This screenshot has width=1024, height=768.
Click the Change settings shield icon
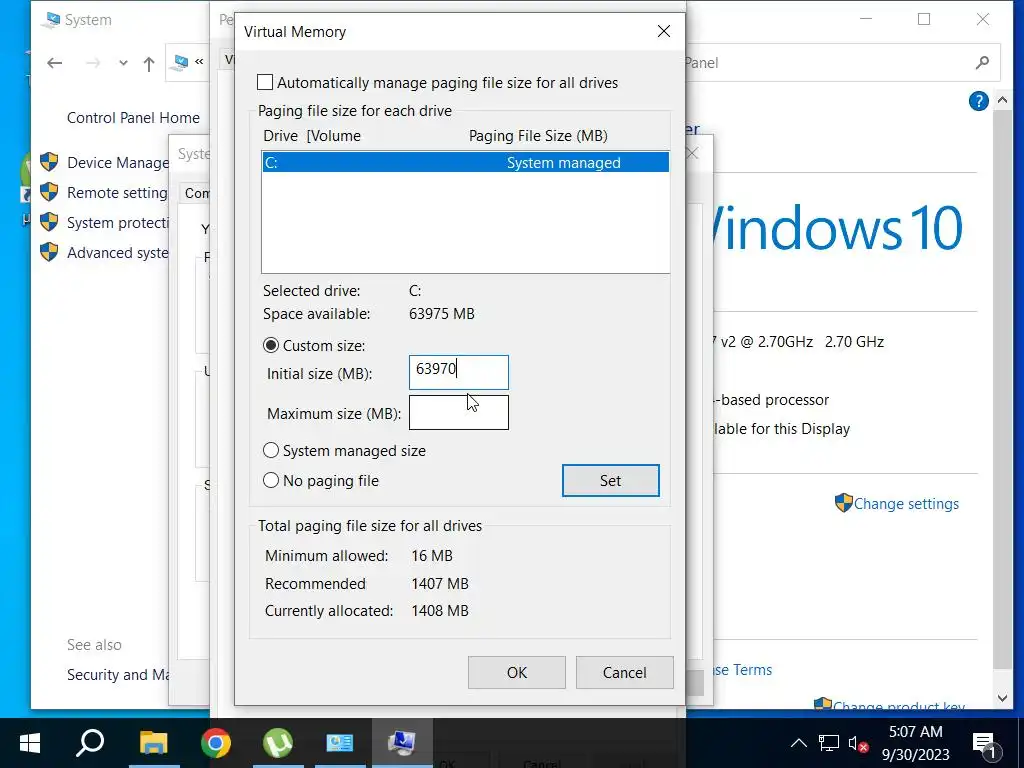844,503
